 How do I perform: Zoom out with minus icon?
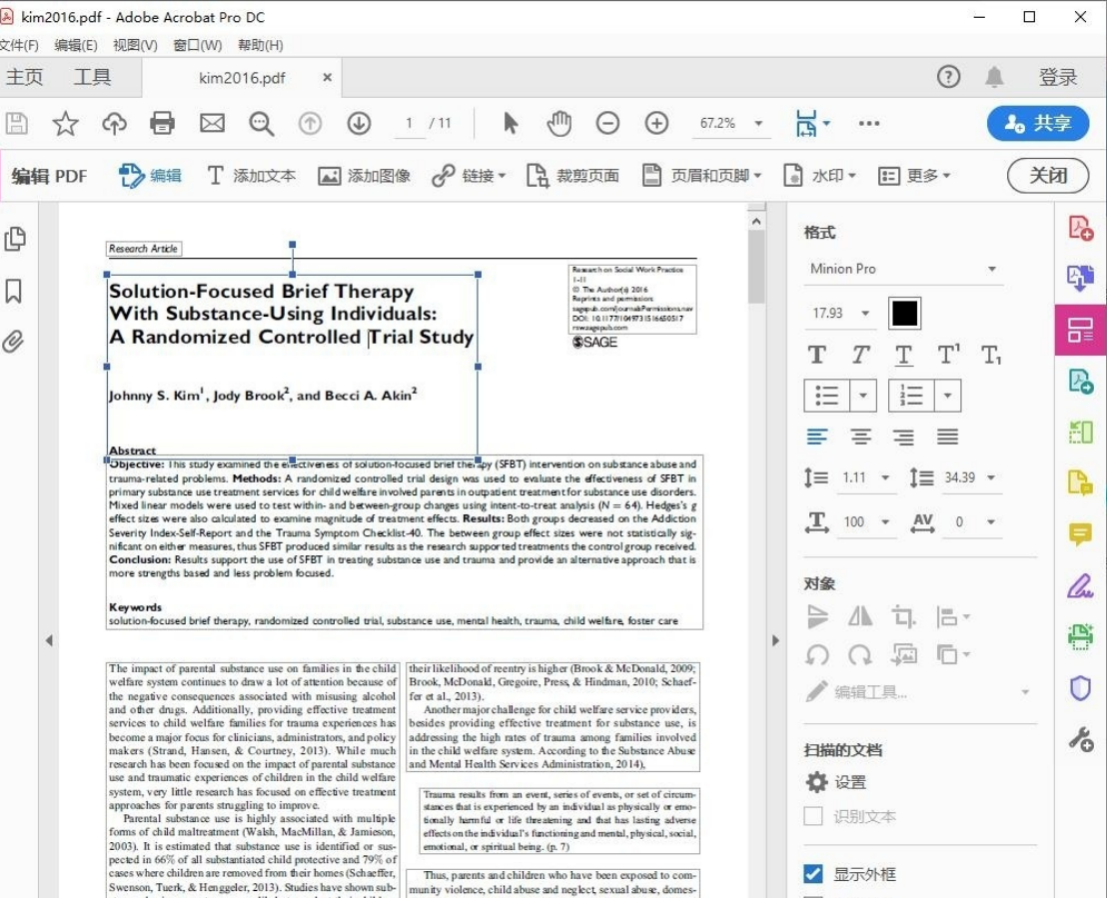608,124
